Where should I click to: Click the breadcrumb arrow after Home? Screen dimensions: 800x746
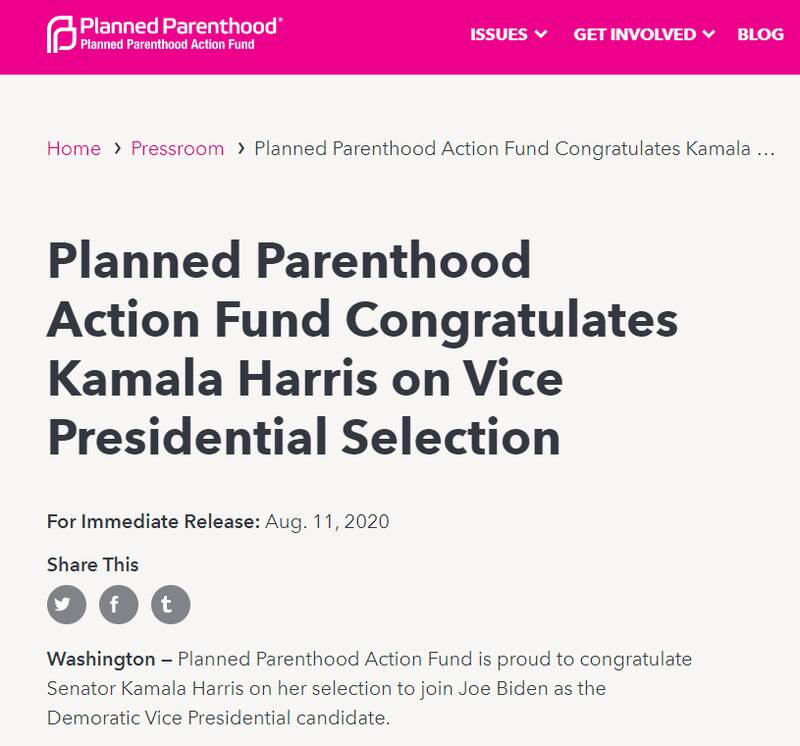(x=117, y=148)
